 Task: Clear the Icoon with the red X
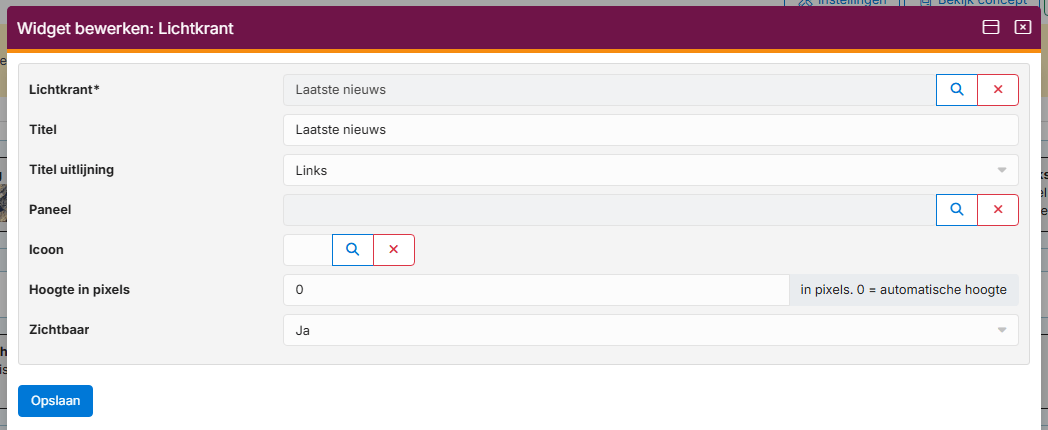point(393,250)
